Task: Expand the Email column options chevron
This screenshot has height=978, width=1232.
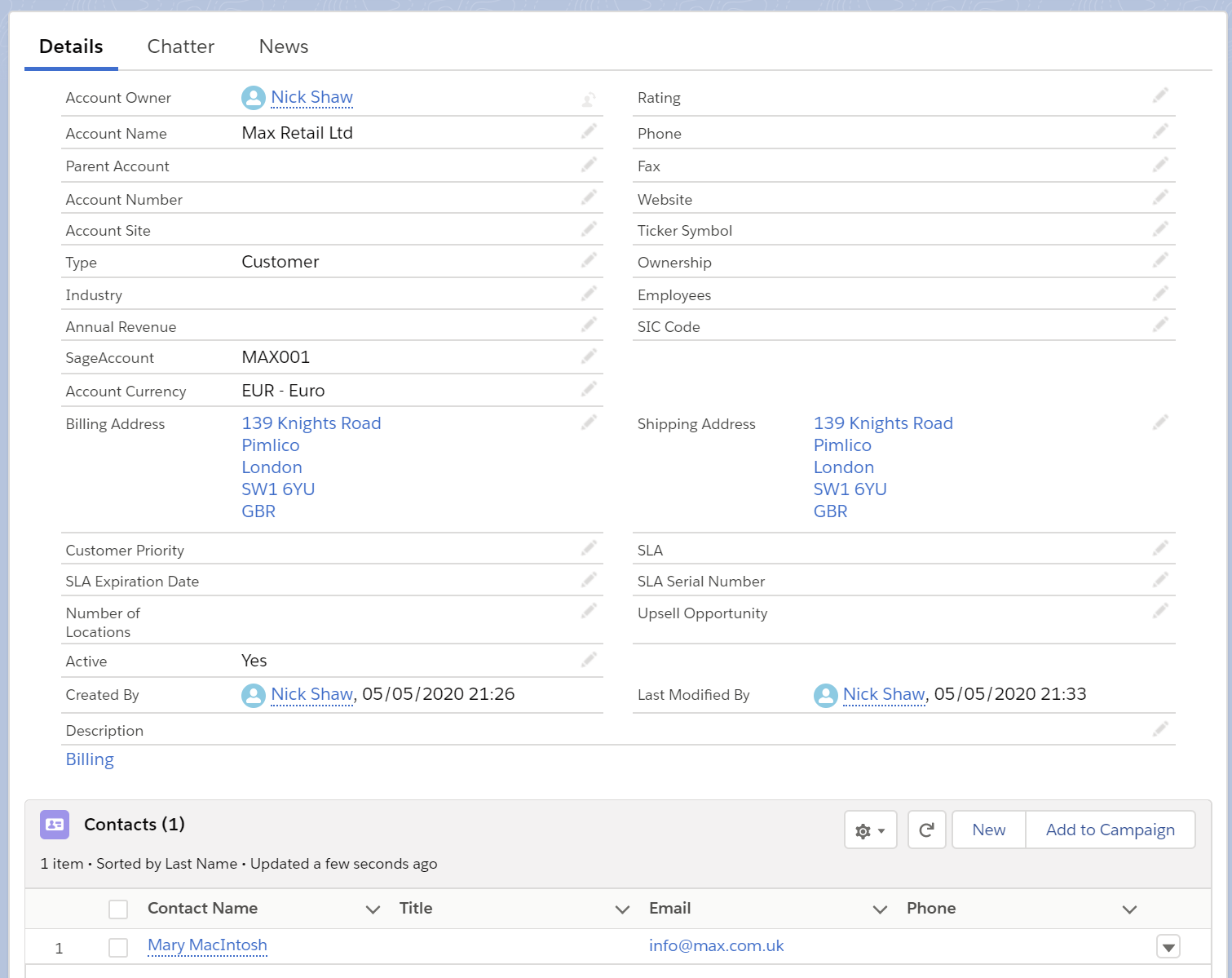Action: pyautogui.click(x=880, y=909)
